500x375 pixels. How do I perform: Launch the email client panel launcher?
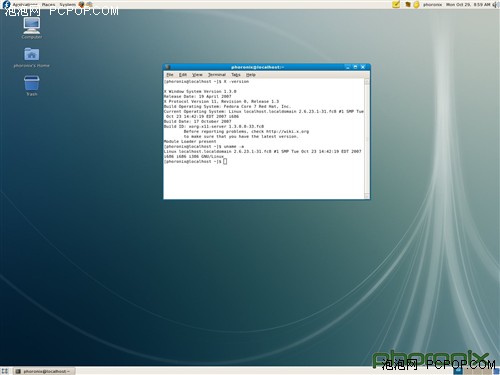coord(89,4)
